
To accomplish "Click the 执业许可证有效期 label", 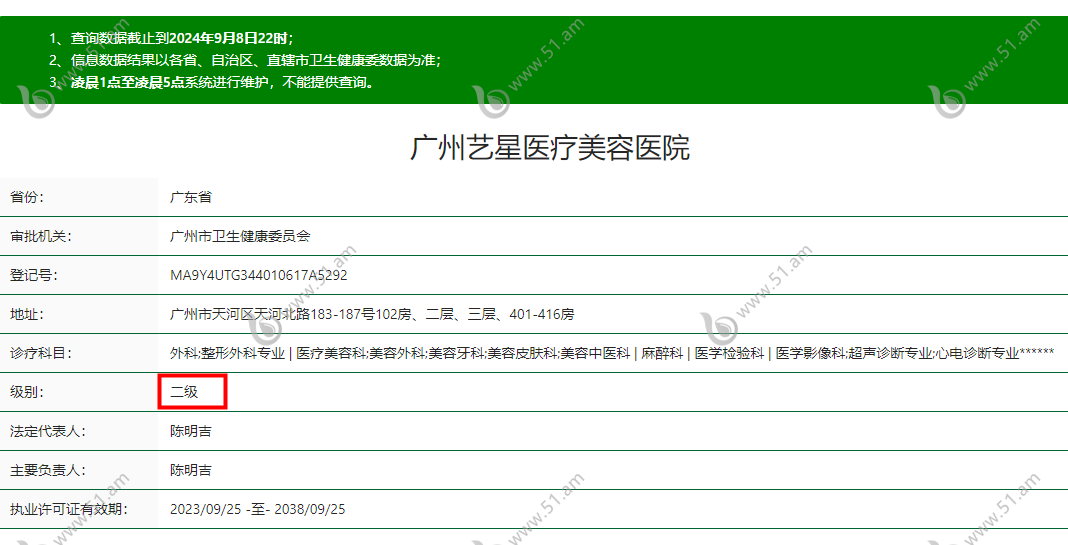I will [68, 509].
